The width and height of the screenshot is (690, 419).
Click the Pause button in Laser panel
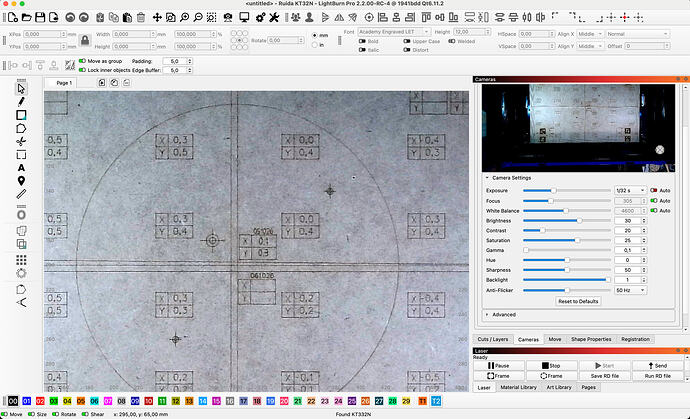click(x=499, y=366)
